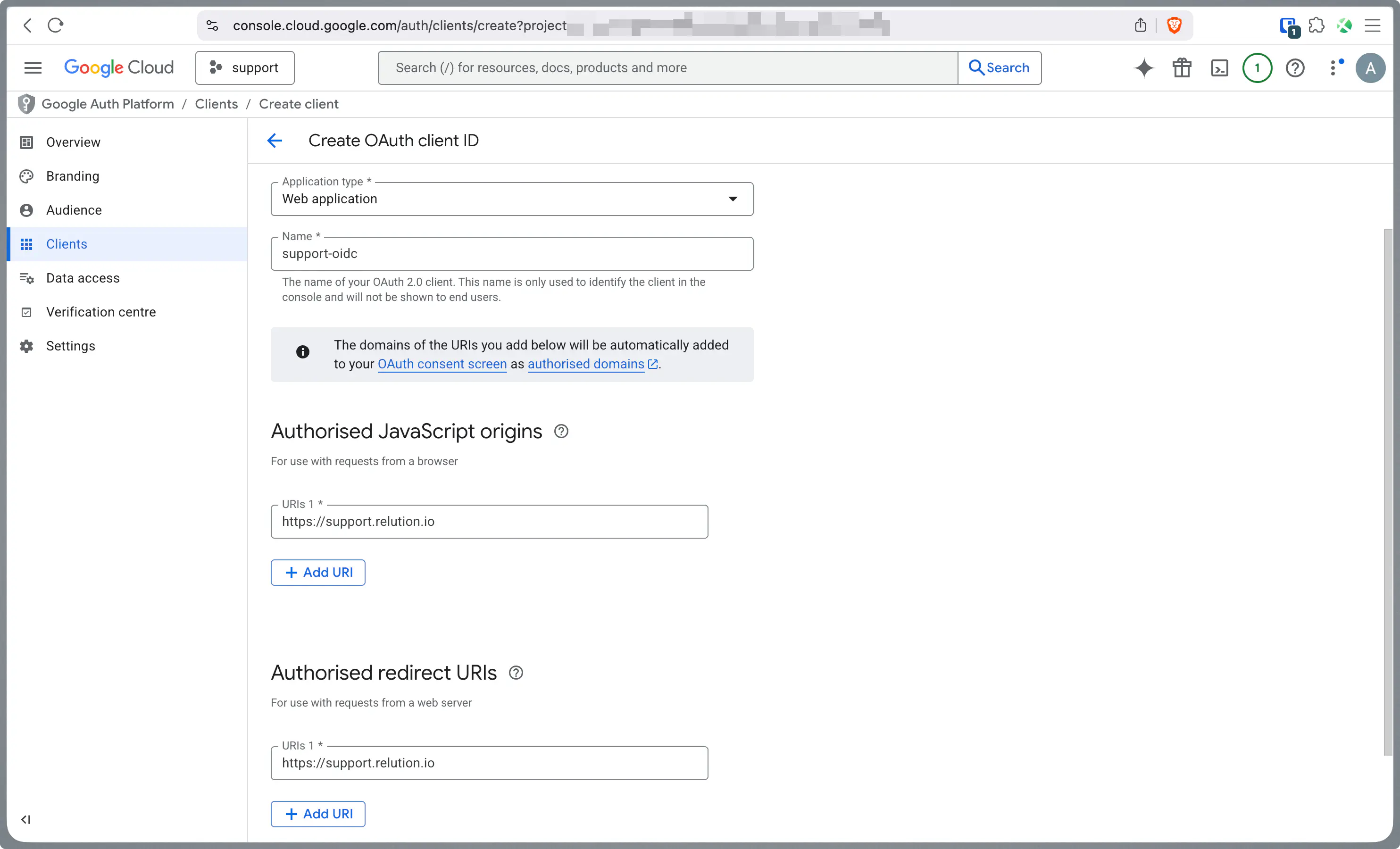This screenshot has width=1400, height=849.
Task: Open the help question mark icon
Action: click(1295, 67)
